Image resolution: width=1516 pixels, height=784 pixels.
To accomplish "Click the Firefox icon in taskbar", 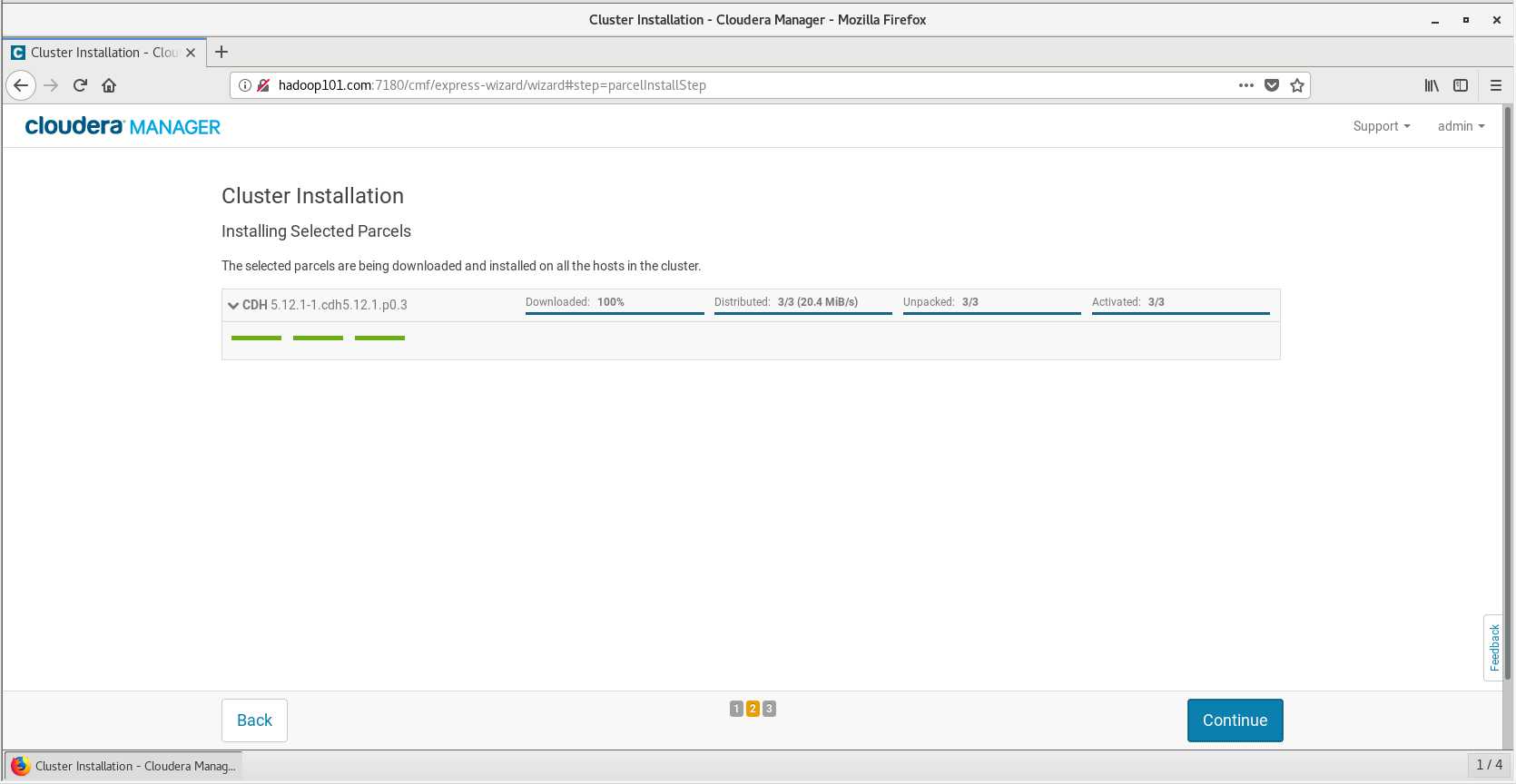I will tap(20, 766).
